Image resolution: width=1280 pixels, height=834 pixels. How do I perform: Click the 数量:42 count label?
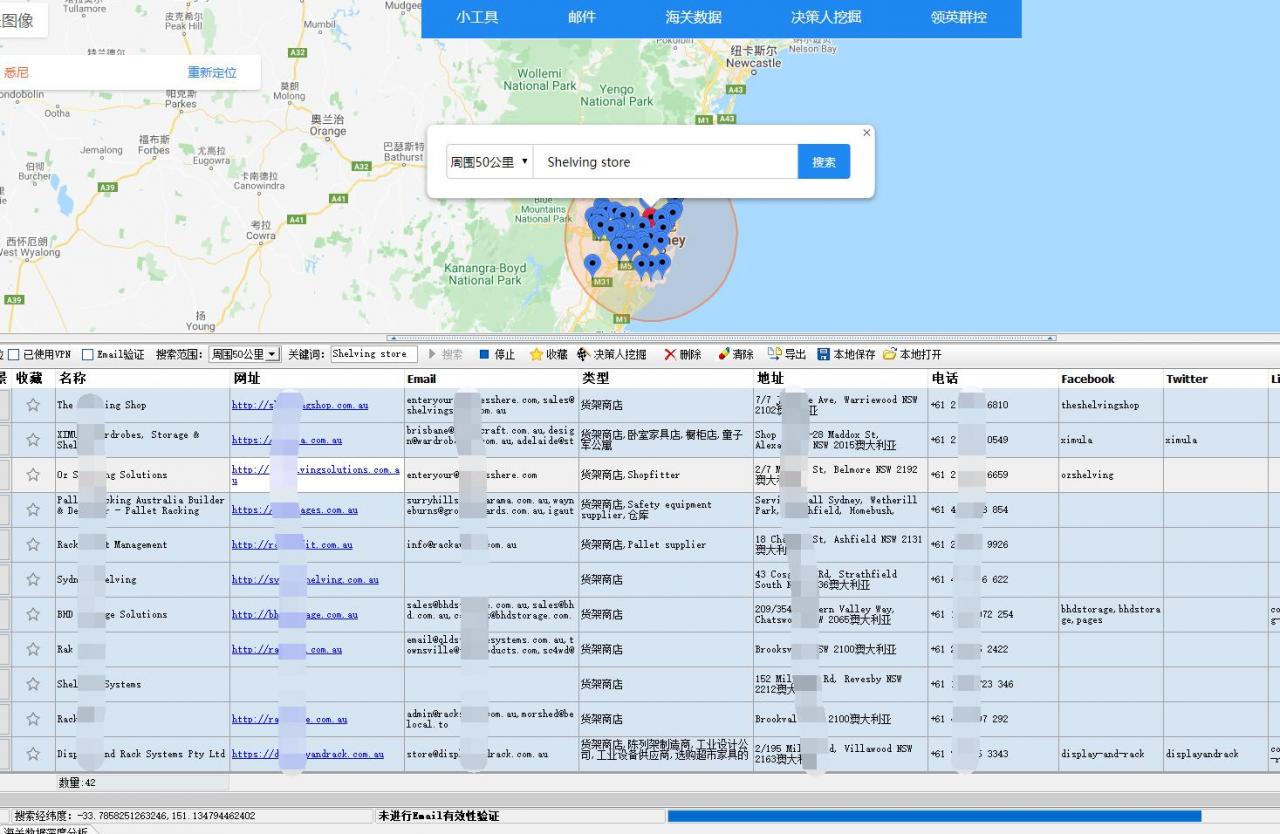(77, 783)
